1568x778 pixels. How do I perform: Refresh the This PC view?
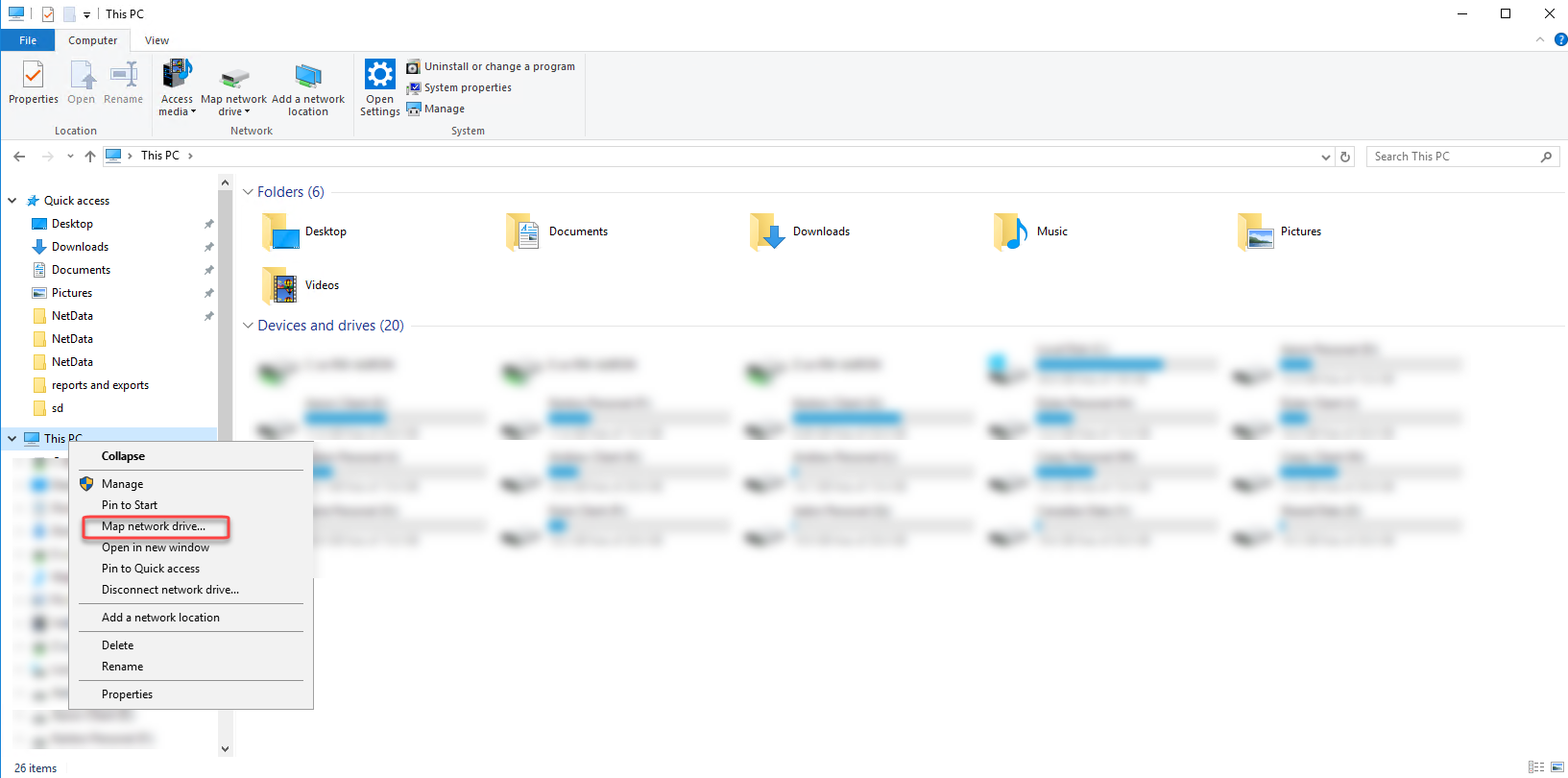(x=1345, y=157)
